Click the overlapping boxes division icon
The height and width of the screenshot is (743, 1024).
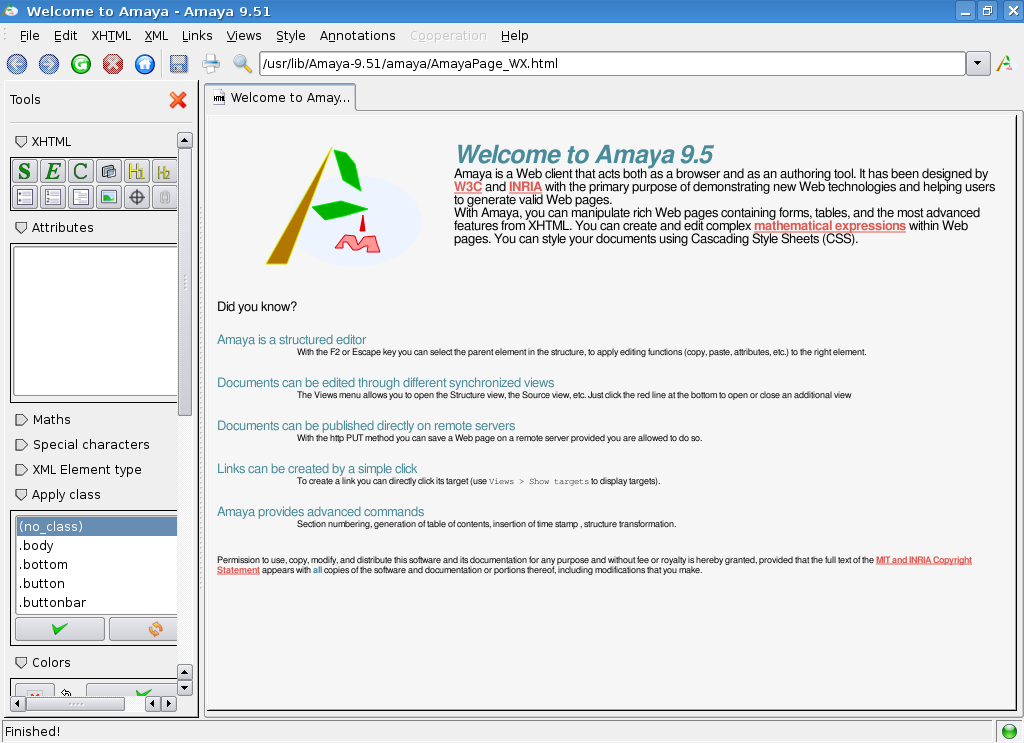click(108, 171)
